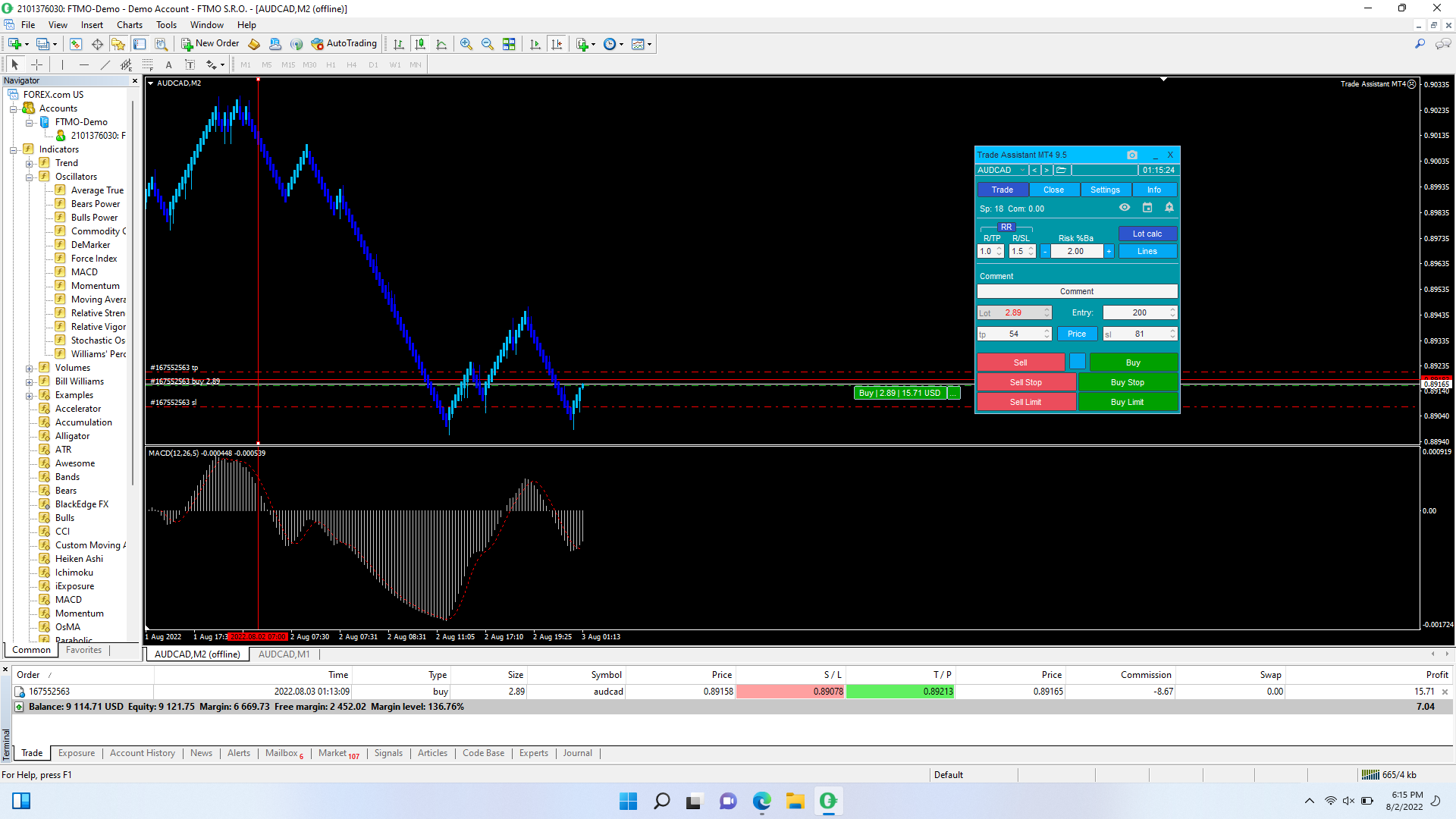This screenshot has height=819, width=1456.
Task: Click the Buy Limit button
Action: [x=1127, y=402]
